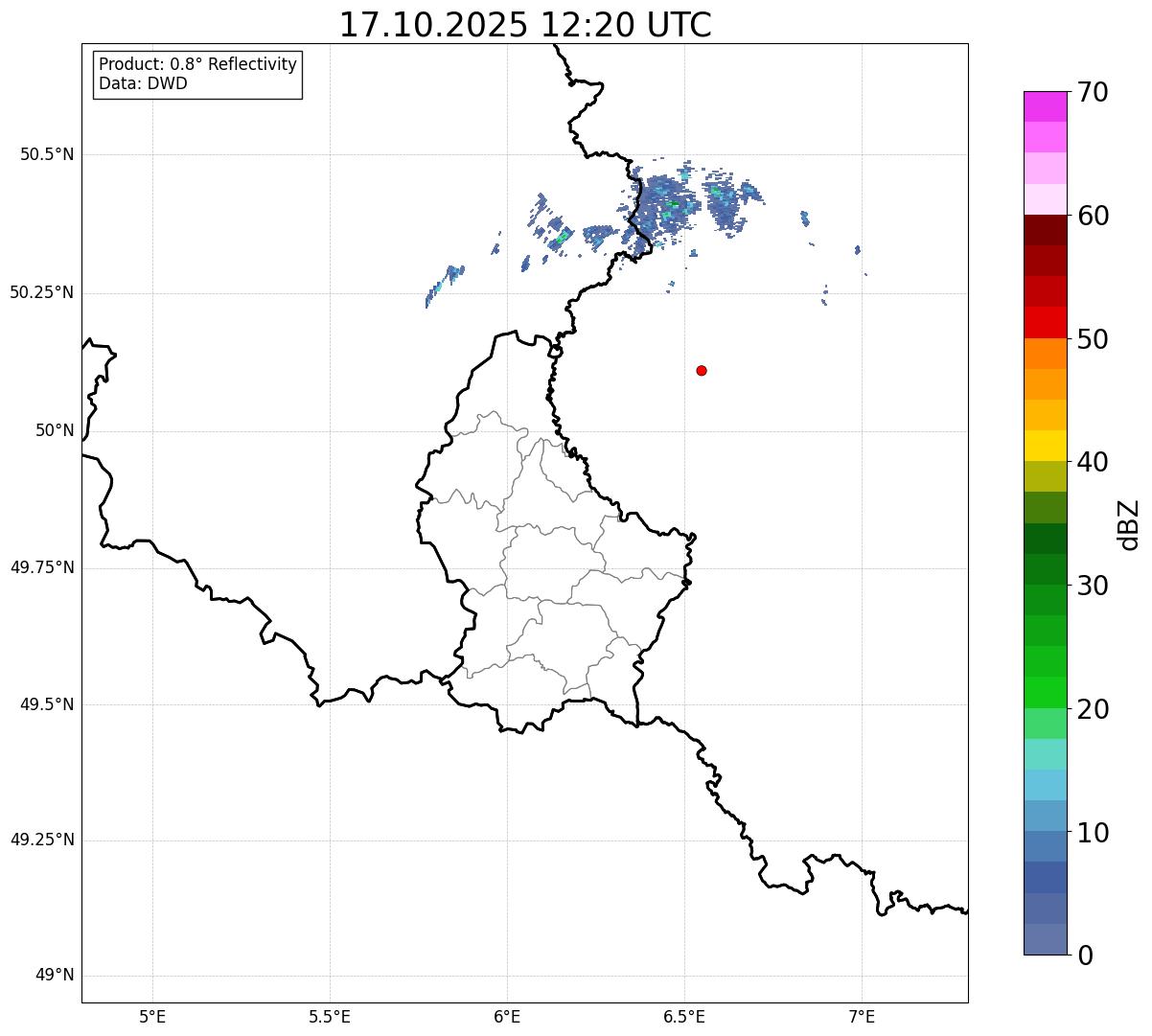Click the echo cell near 50.25°N 5.8°E
This screenshot has width=1152, height=1036.
(444, 286)
